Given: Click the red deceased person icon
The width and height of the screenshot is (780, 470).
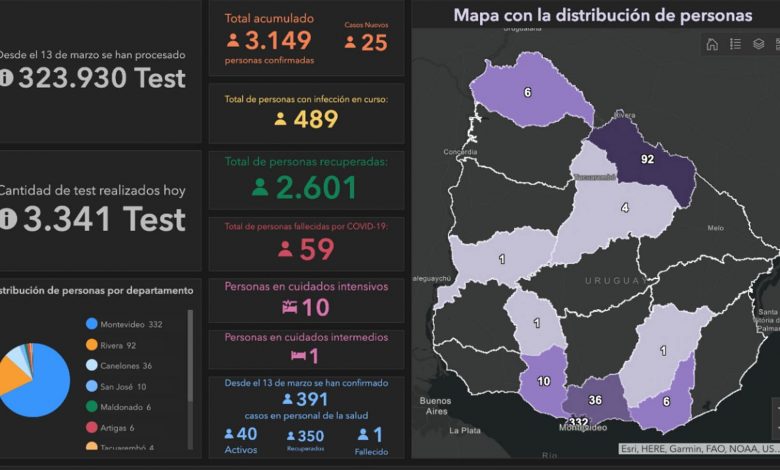Looking at the screenshot, I should click(x=285, y=249).
